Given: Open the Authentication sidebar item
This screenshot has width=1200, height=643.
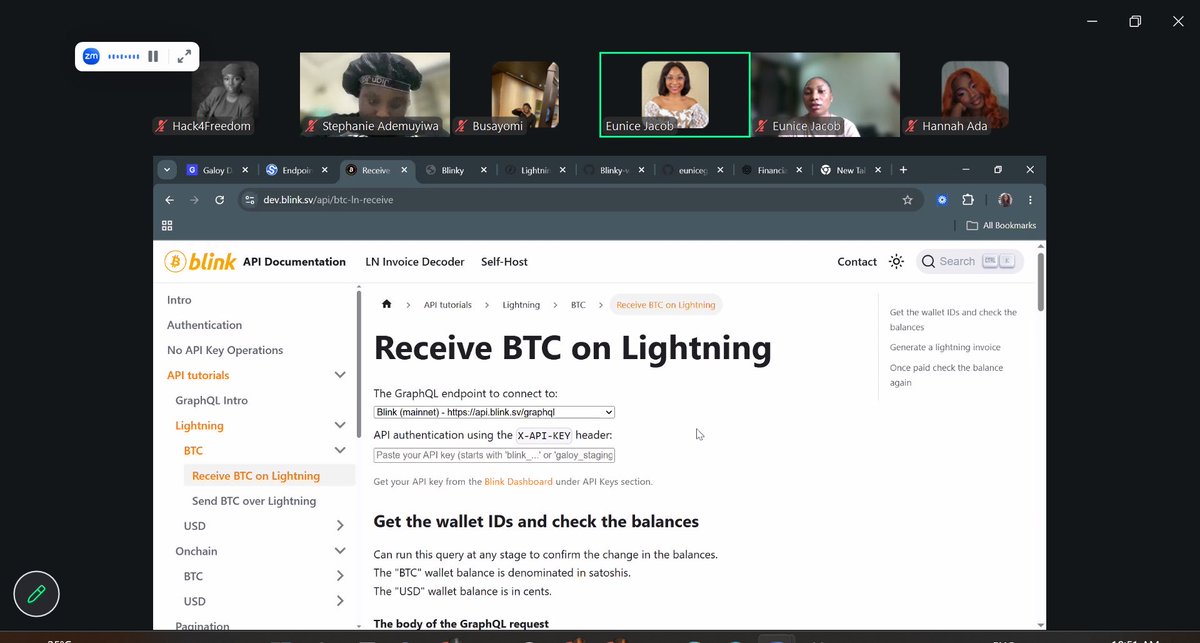Looking at the screenshot, I should (x=204, y=325).
